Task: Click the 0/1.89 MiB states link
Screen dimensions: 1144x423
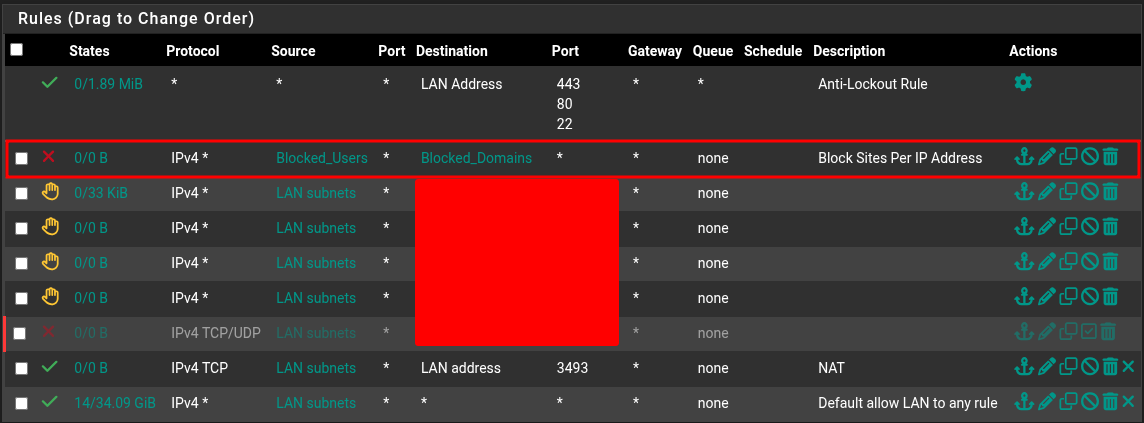Action: (x=109, y=84)
